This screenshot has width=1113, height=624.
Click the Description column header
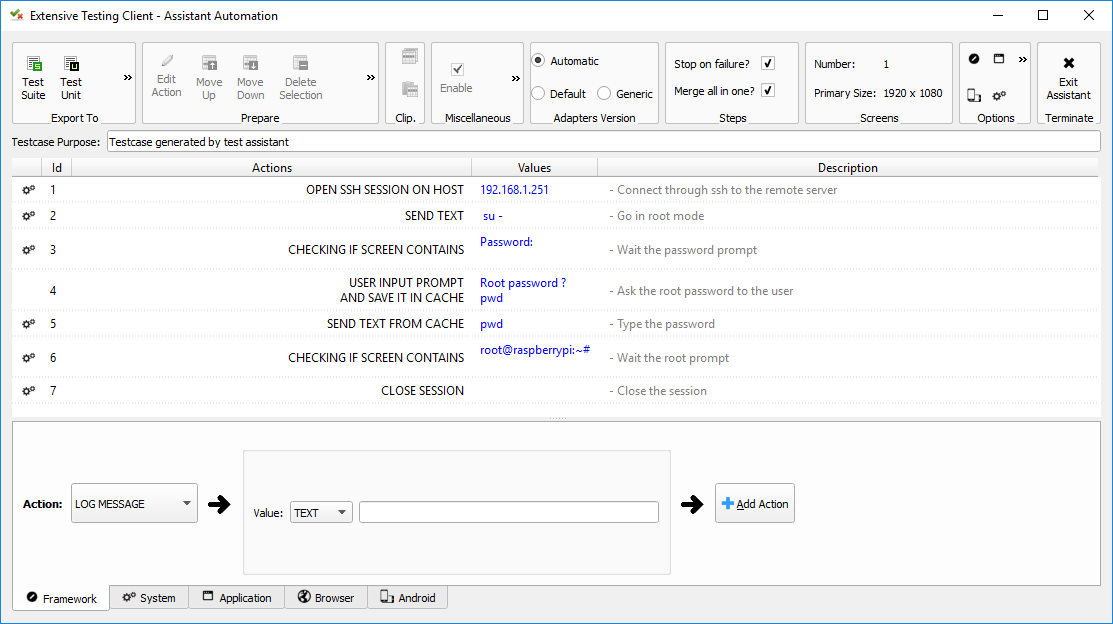(848, 168)
